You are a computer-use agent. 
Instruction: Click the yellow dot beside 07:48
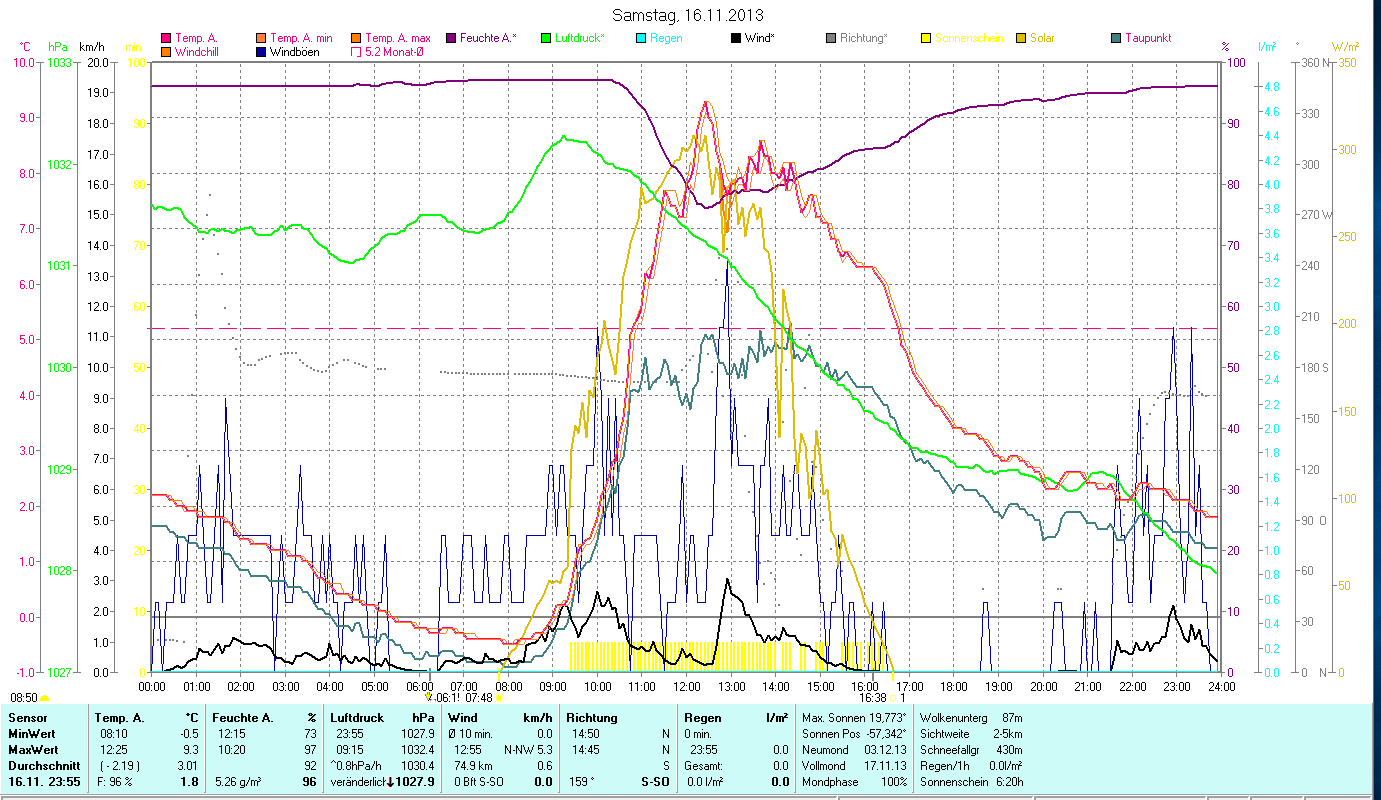(x=499, y=698)
